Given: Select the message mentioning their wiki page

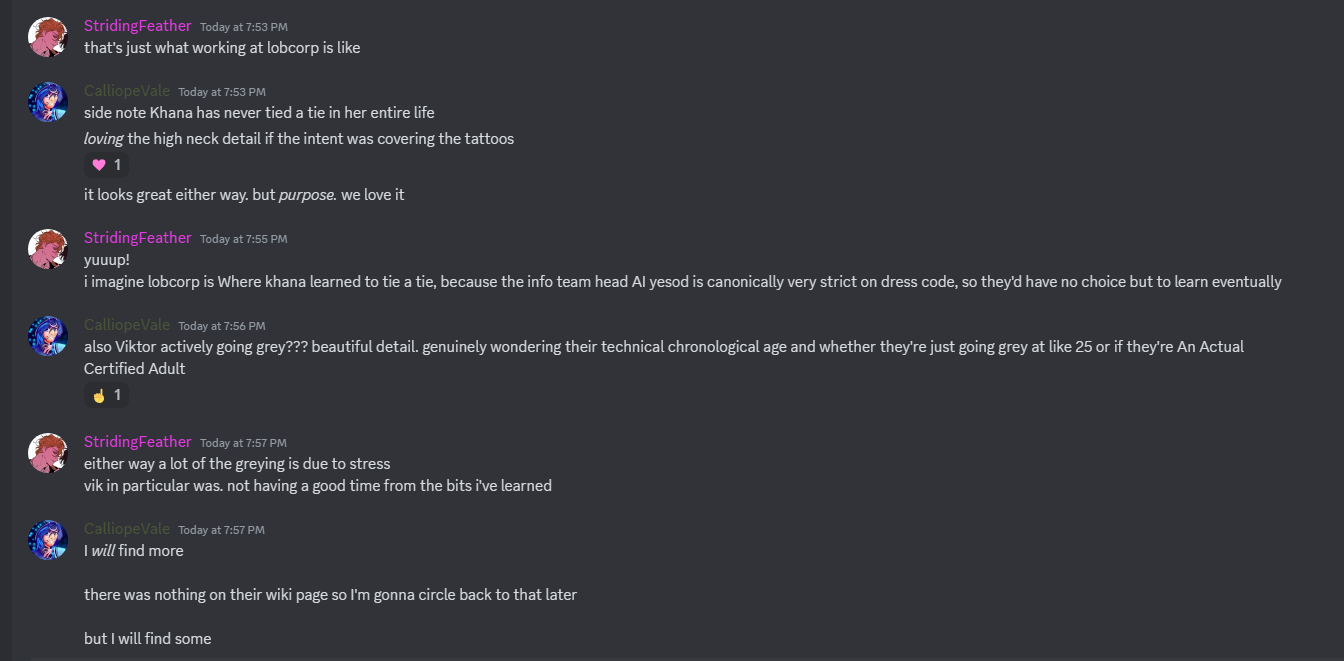Looking at the screenshot, I should point(330,594).
